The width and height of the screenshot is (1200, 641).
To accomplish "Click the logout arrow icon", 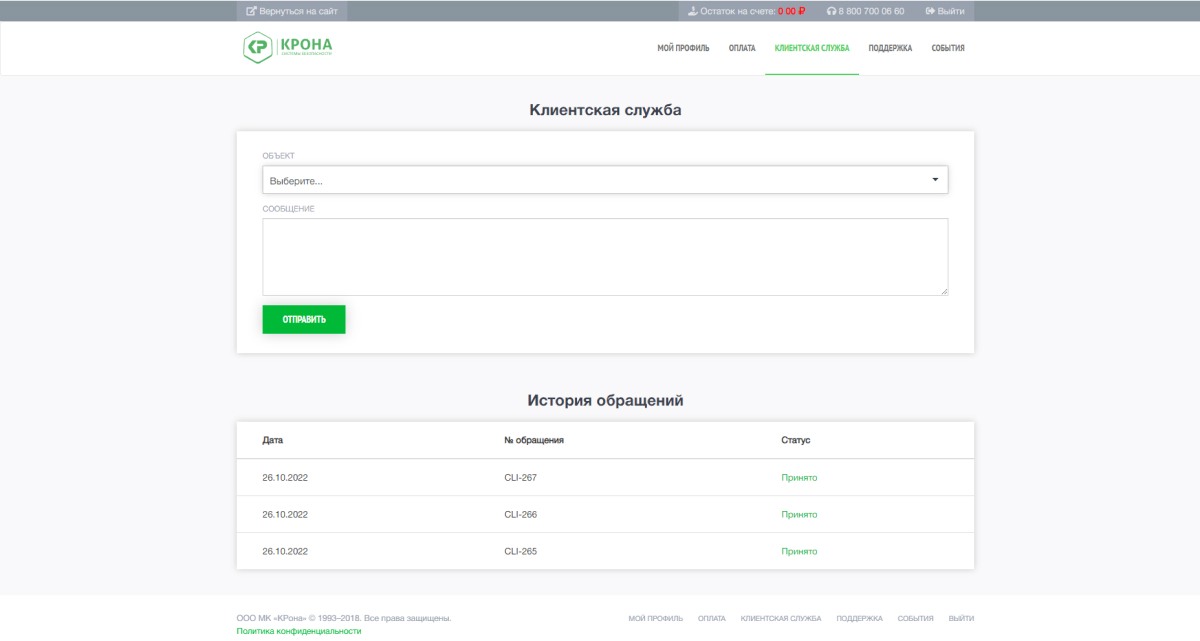I will pyautogui.click(x=930, y=11).
